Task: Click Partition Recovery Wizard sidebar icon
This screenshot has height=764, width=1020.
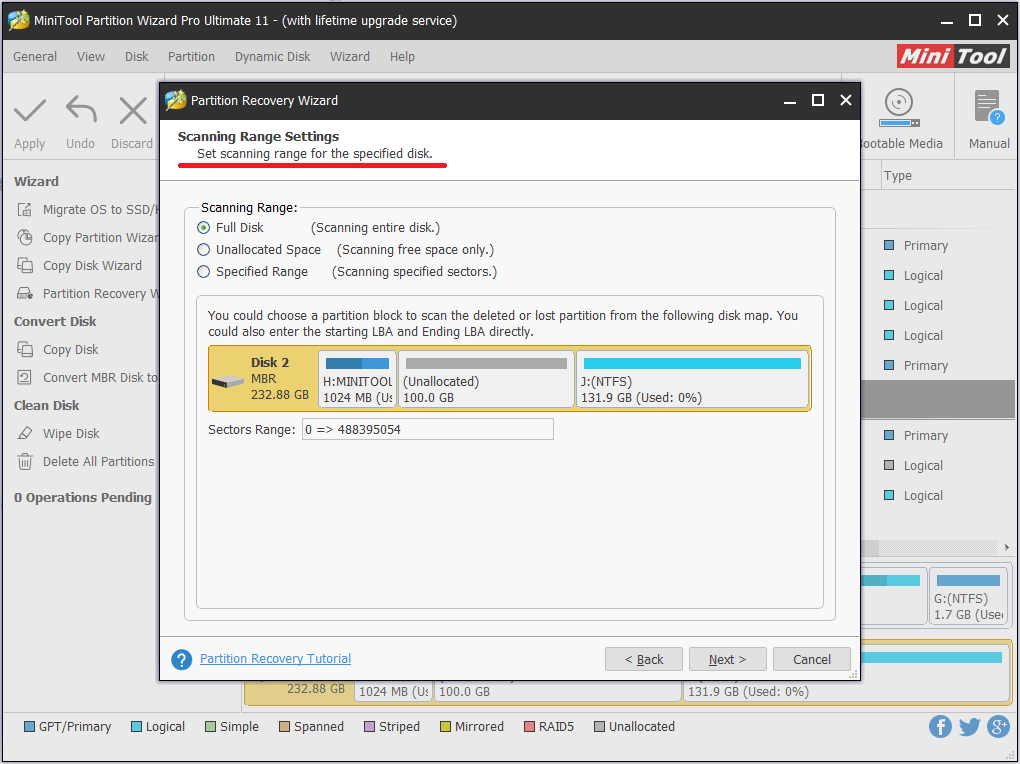Action: [25, 293]
